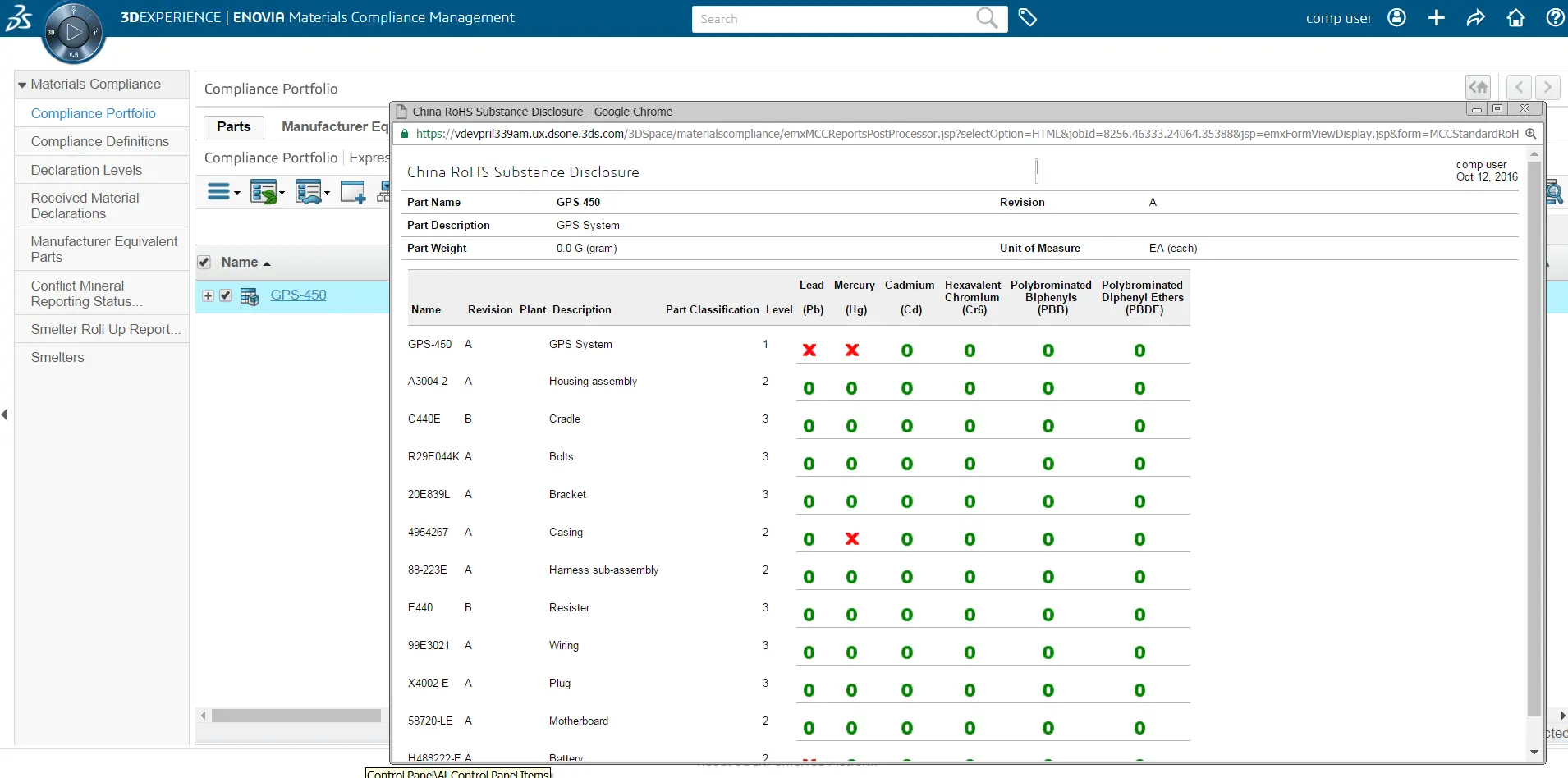Image resolution: width=1568 pixels, height=778 pixels.
Task: Go to Home via the house icon
Action: (1515, 17)
